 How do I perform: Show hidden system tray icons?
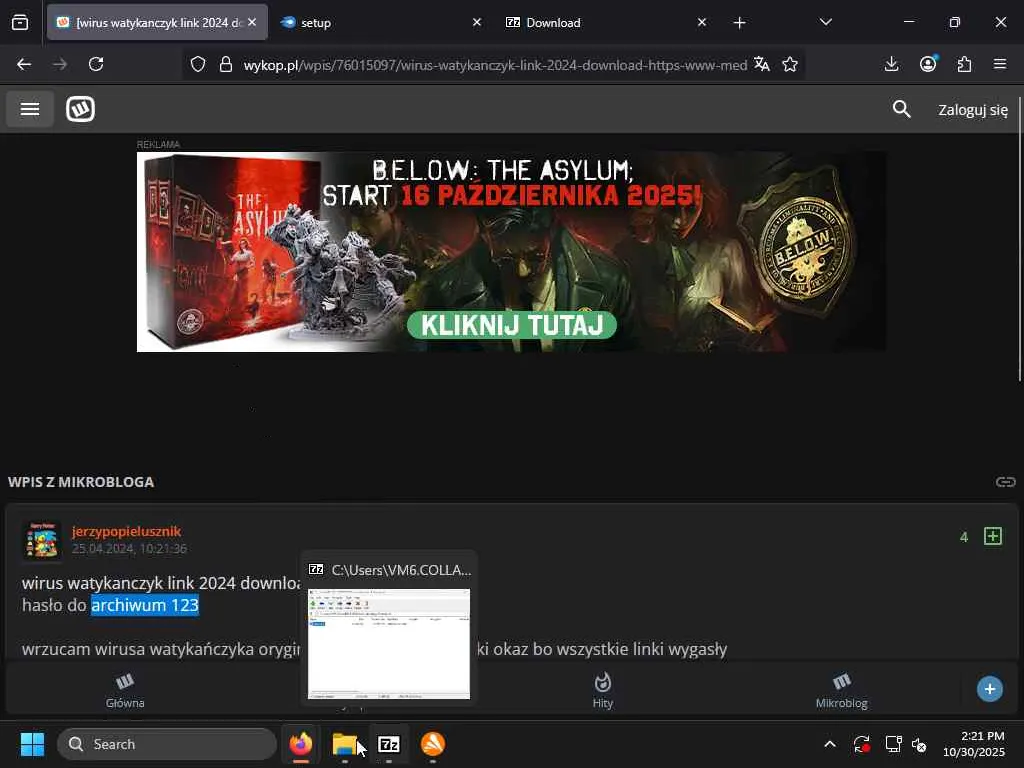(x=829, y=744)
